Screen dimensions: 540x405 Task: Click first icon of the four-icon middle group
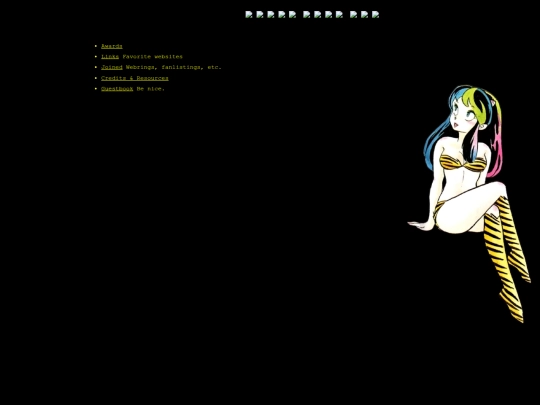click(307, 14)
